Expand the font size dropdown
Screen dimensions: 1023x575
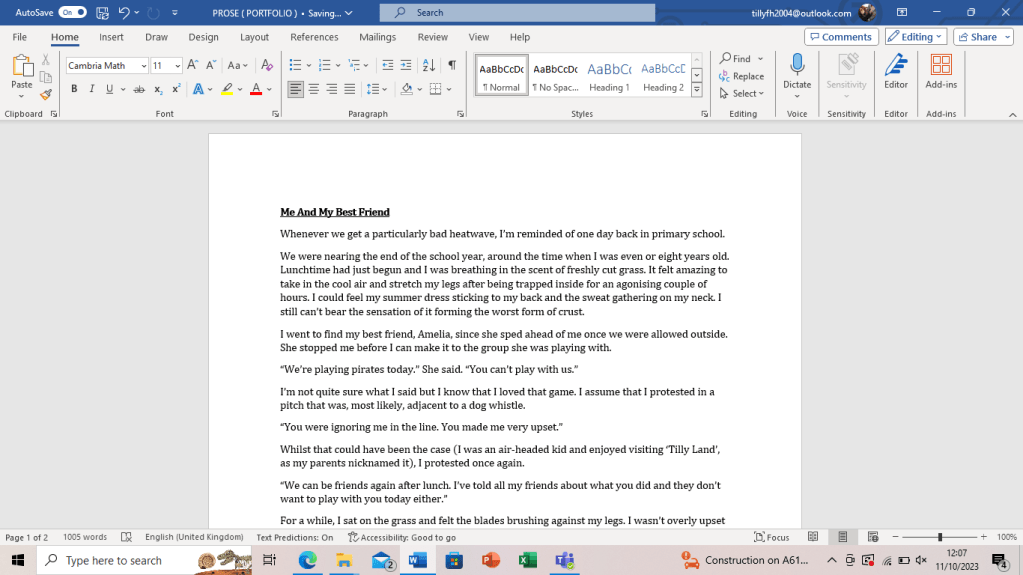tap(178, 66)
